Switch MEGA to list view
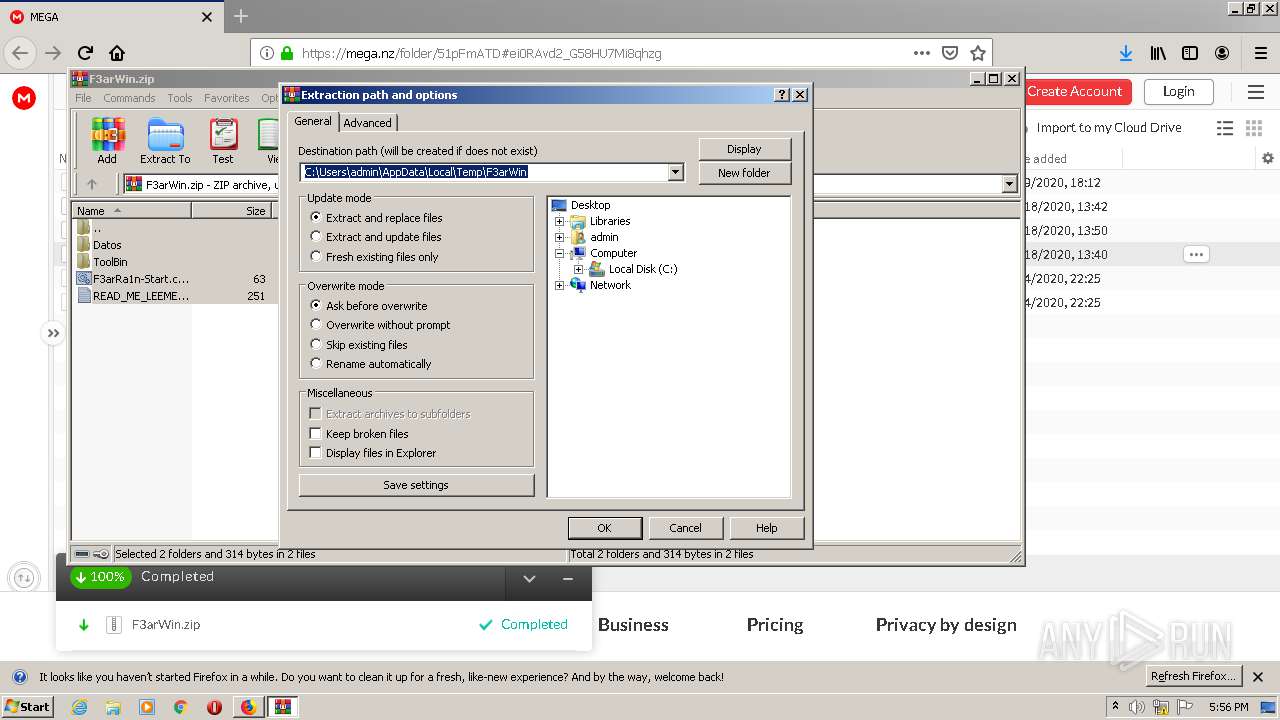 click(x=1225, y=128)
